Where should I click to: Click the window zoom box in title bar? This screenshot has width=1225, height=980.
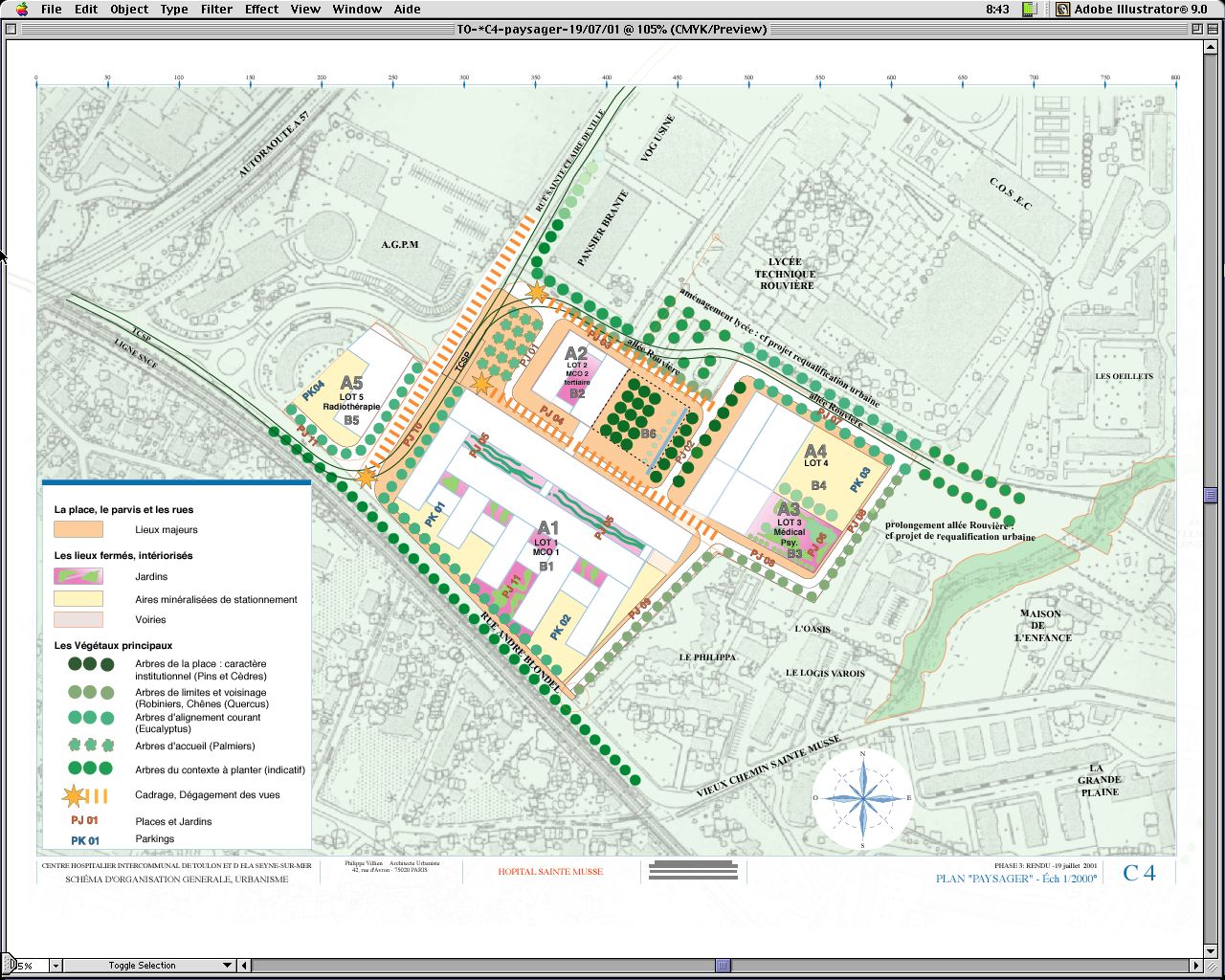click(x=1196, y=29)
